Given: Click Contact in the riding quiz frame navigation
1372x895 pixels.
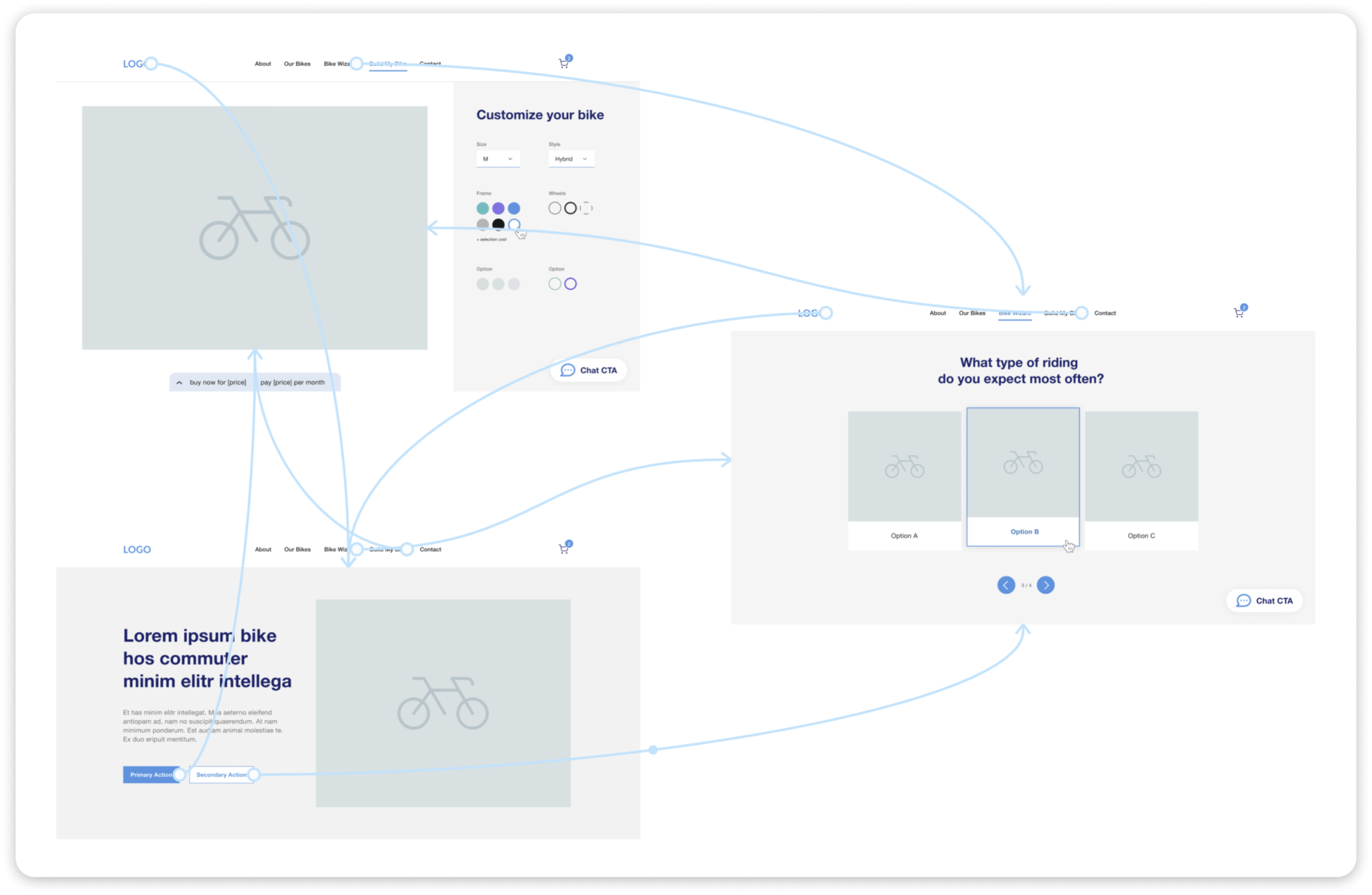Looking at the screenshot, I should (1105, 313).
